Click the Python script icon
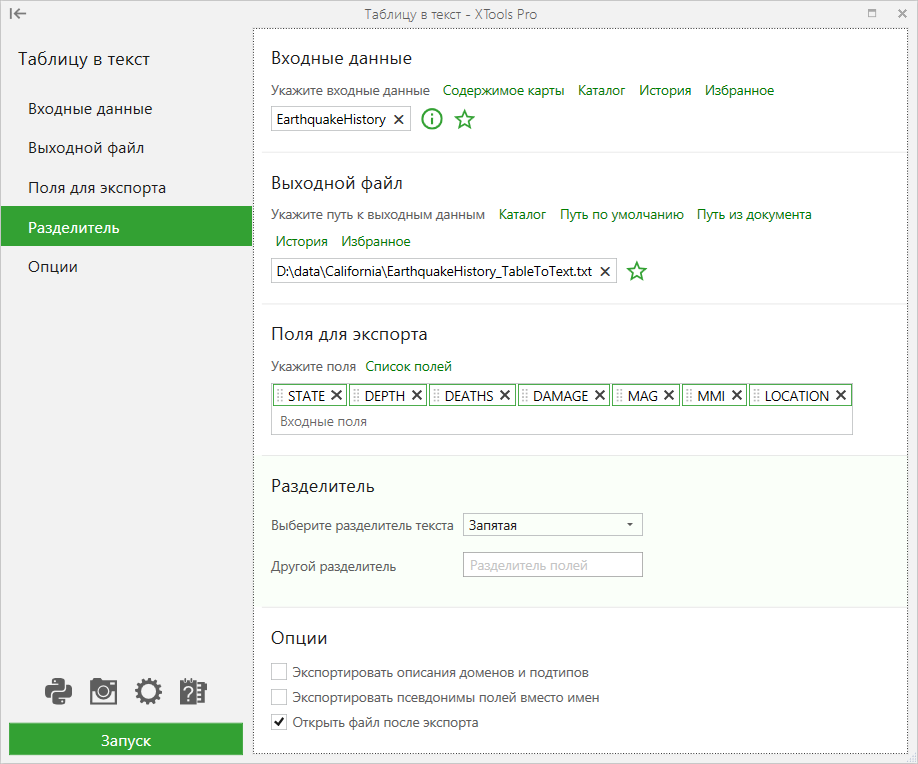918x764 pixels. click(x=59, y=691)
